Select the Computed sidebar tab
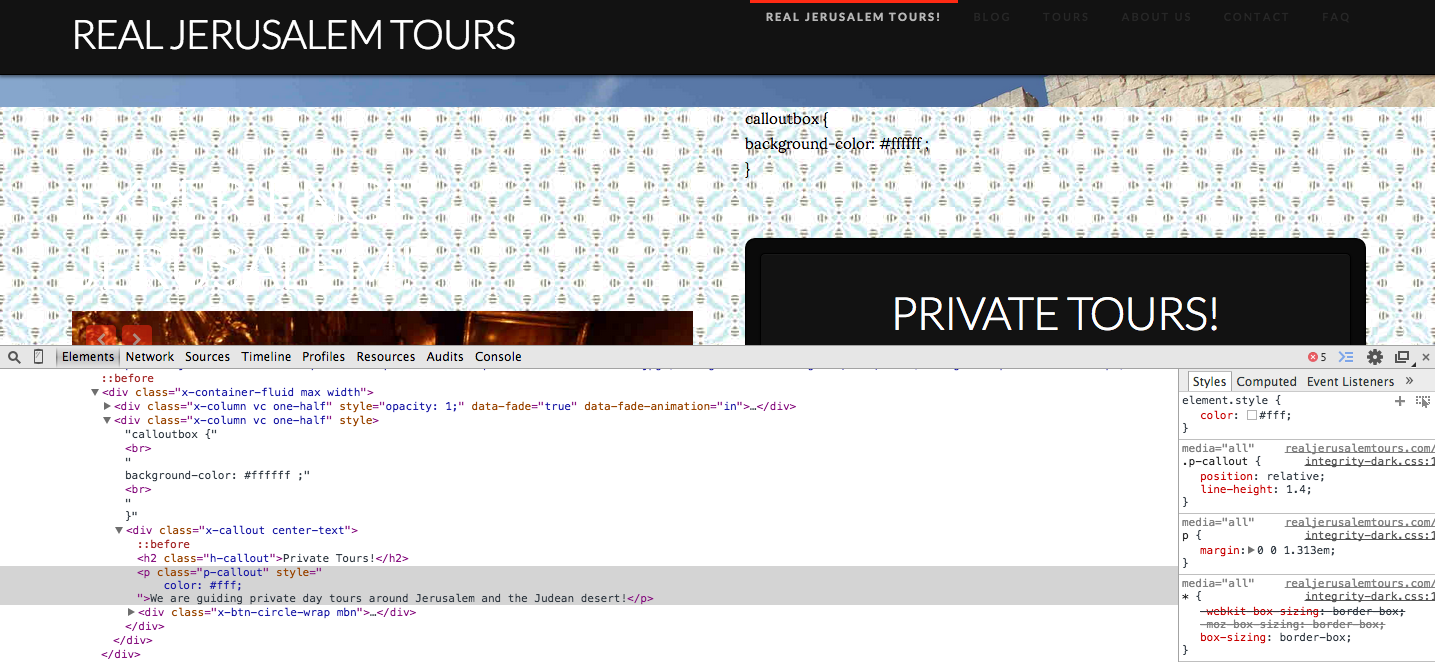 (x=1266, y=381)
